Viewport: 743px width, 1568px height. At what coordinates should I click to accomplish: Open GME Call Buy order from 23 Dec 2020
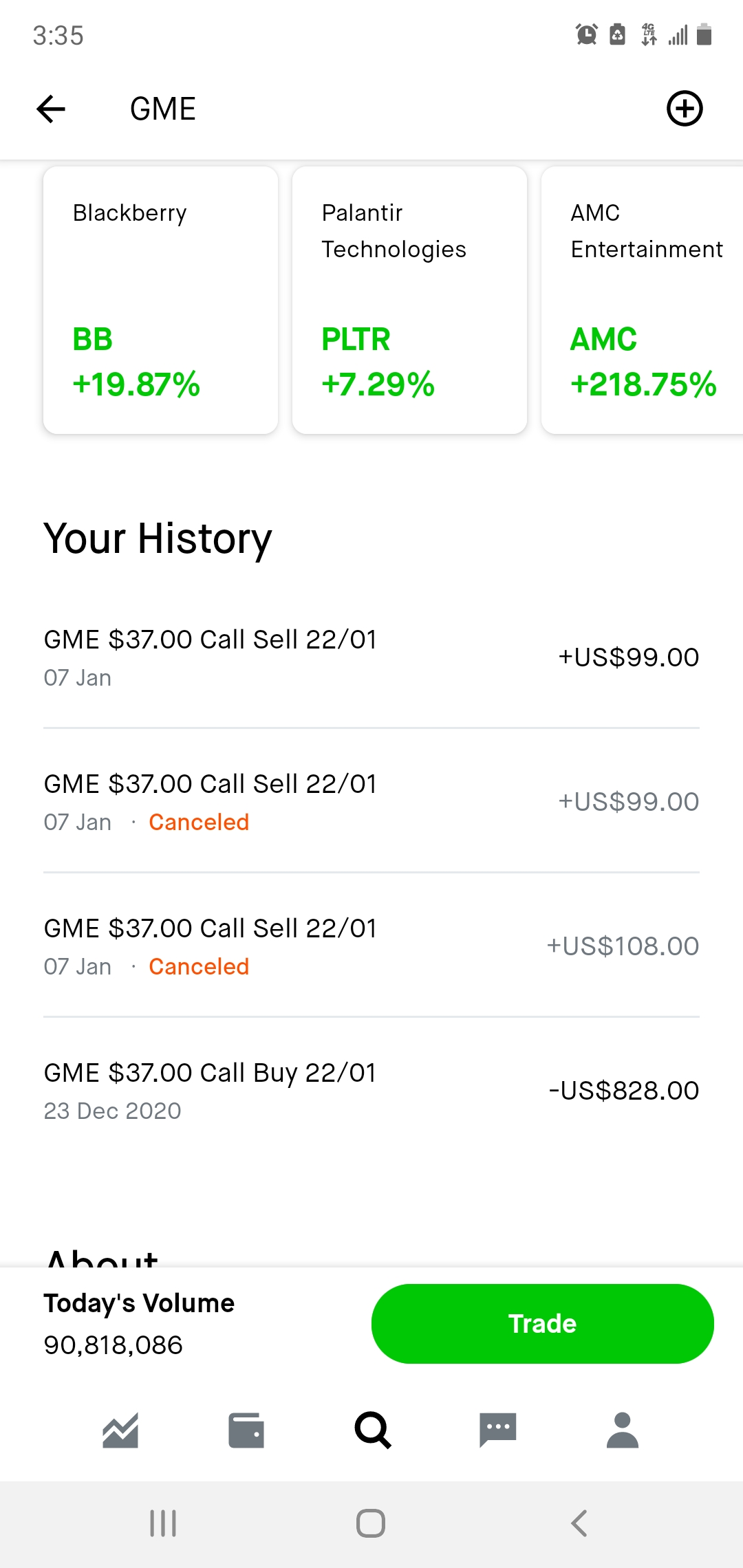[x=371, y=1091]
